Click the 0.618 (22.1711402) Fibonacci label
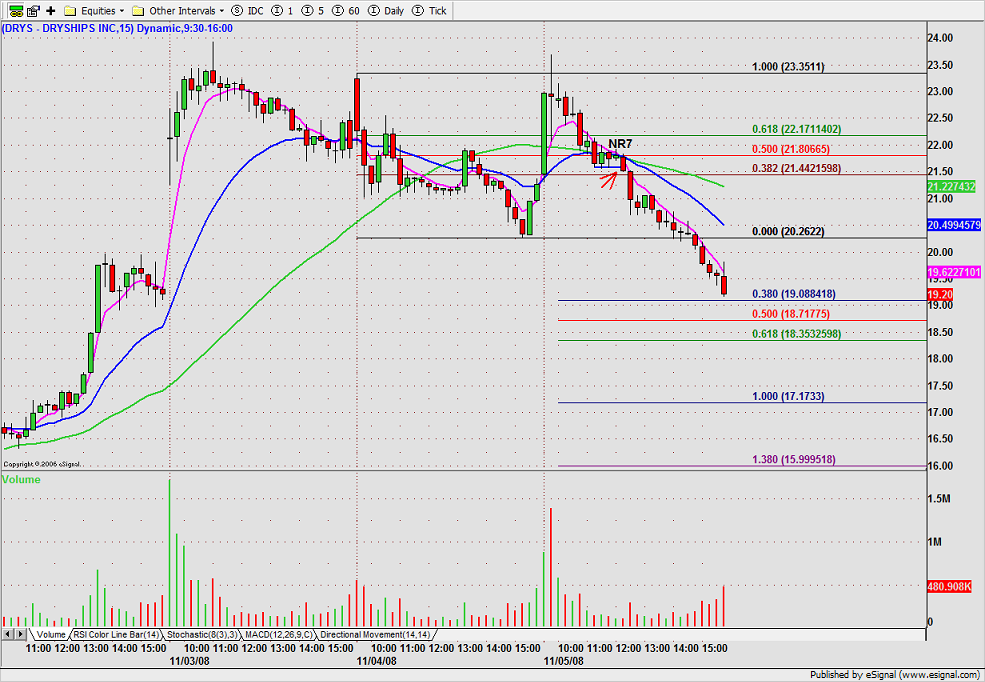Viewport: 985px width, 682px height. pyautogui.click(x=797, y=129)
